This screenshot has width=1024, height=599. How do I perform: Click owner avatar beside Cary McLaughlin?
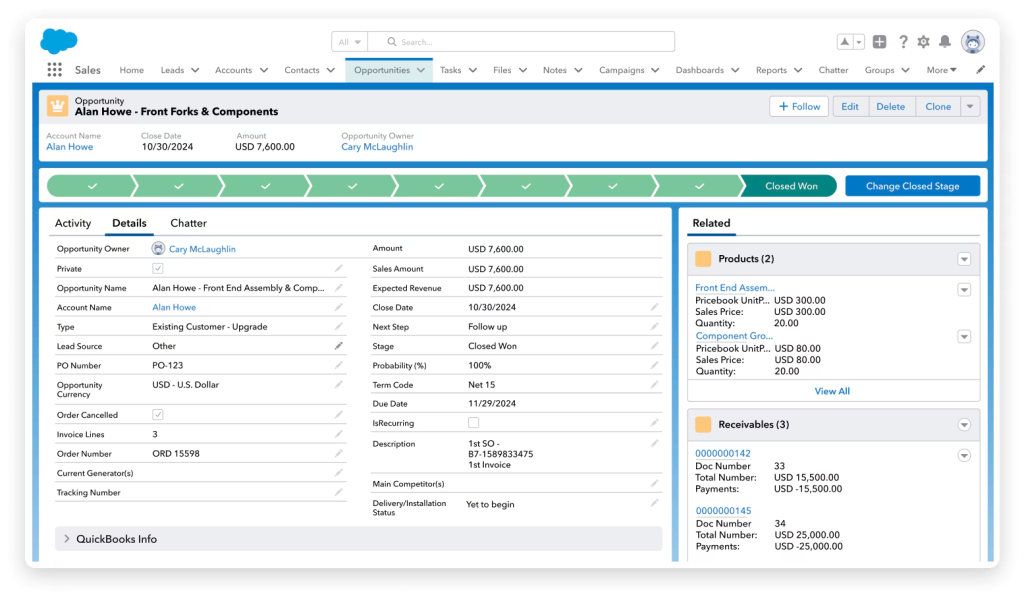pos(158,248)
